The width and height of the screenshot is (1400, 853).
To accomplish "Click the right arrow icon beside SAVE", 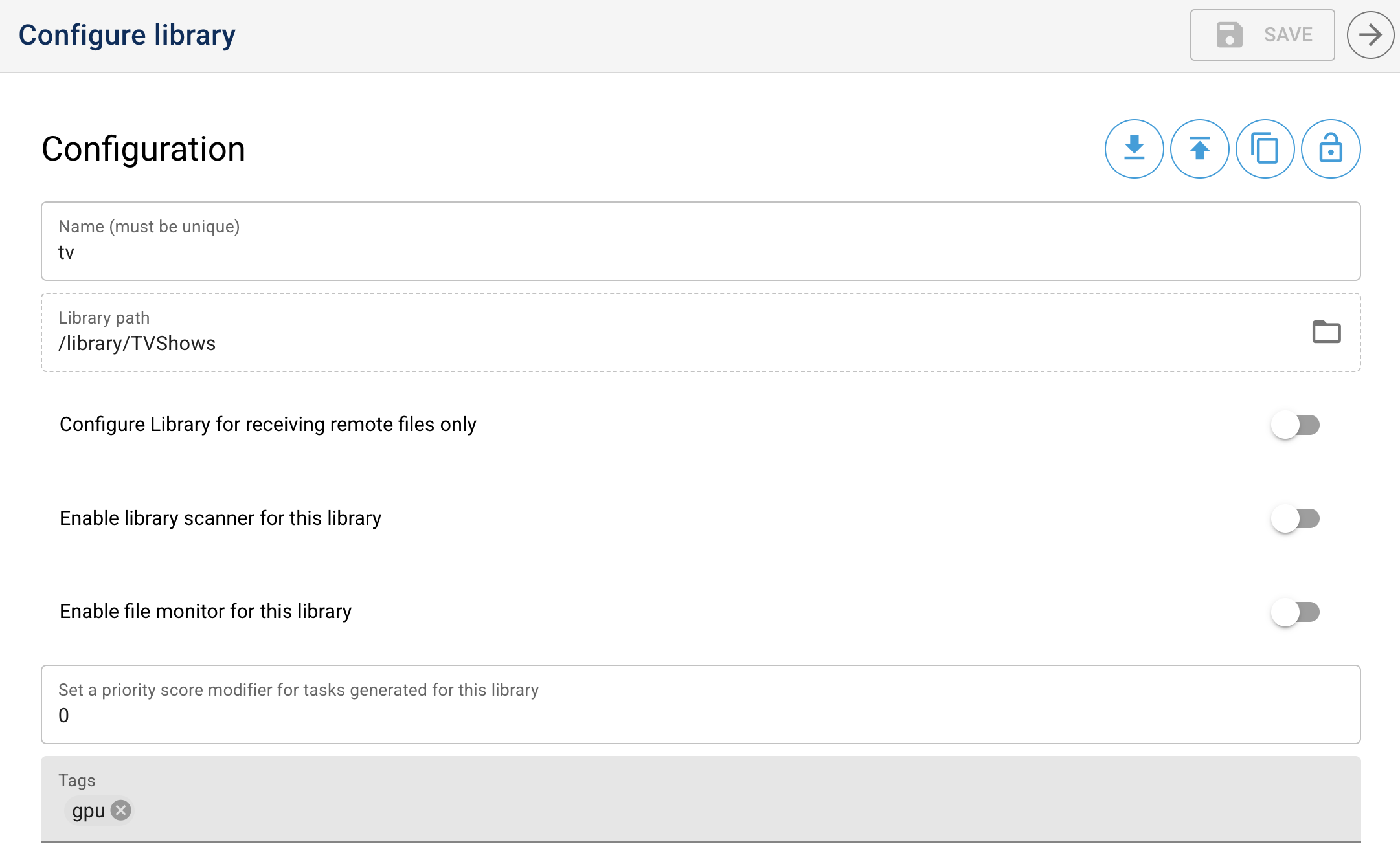I will (1370, 35).
